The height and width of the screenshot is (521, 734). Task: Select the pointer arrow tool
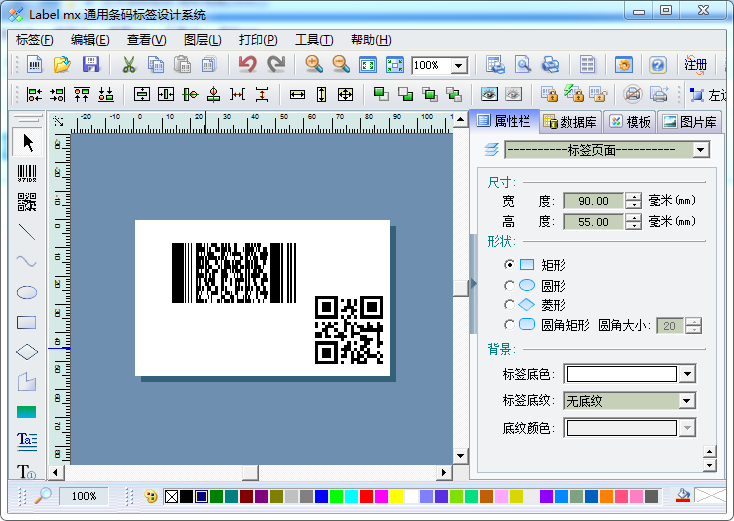pyautogui.click(x=27, y=143)
